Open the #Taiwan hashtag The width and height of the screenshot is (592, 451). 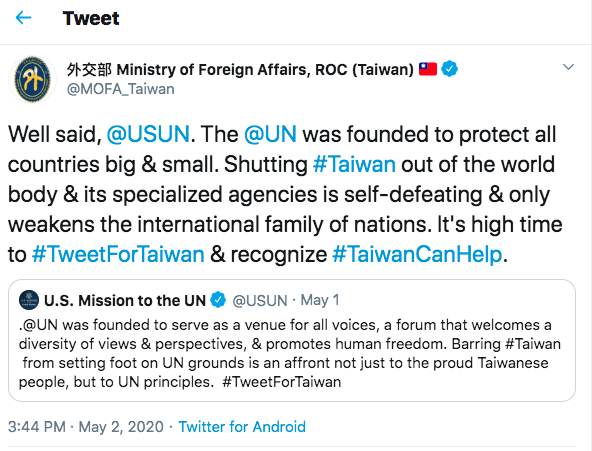[x=354, y=165]
